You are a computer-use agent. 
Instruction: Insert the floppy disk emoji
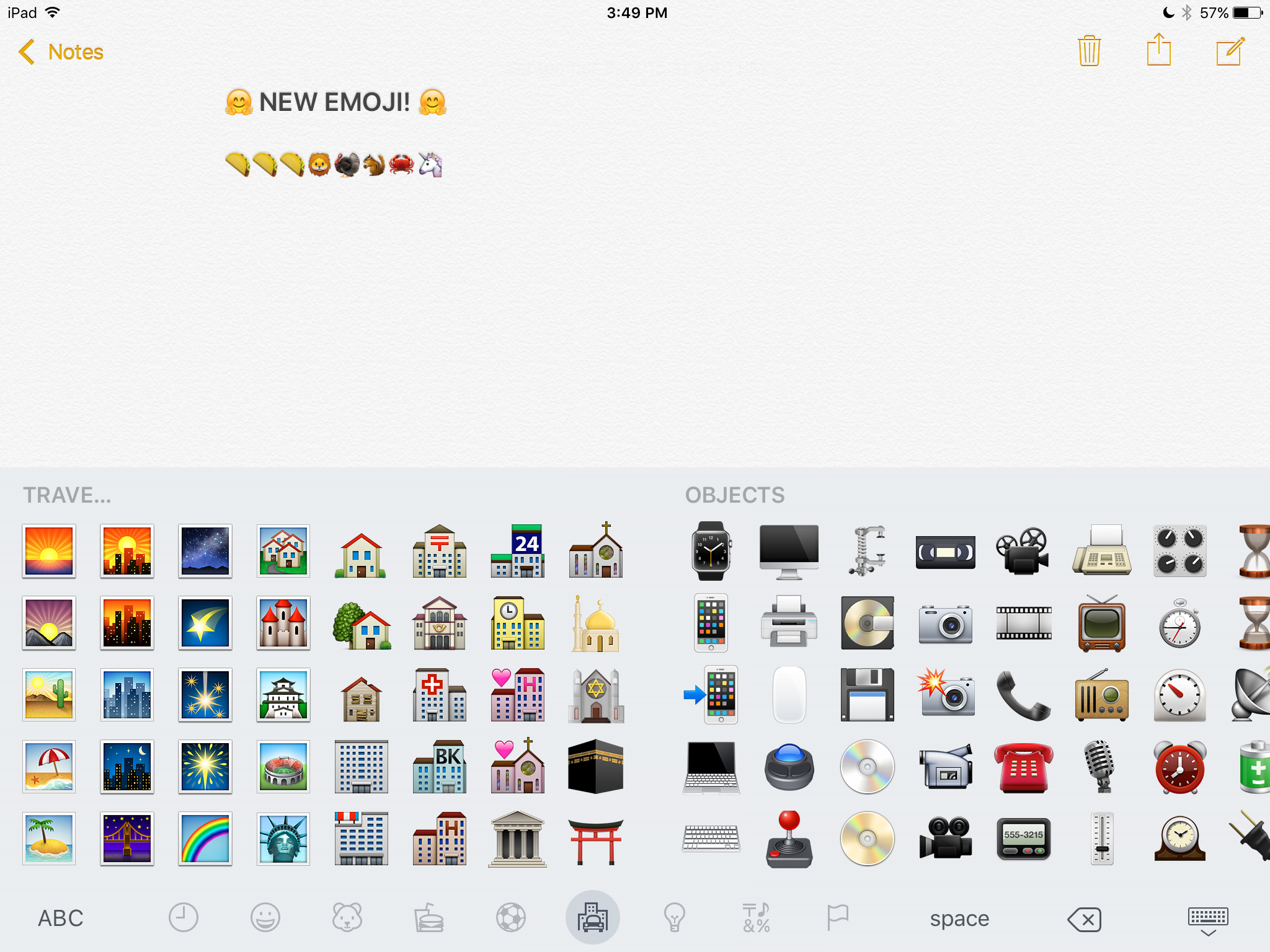point(867,695)
